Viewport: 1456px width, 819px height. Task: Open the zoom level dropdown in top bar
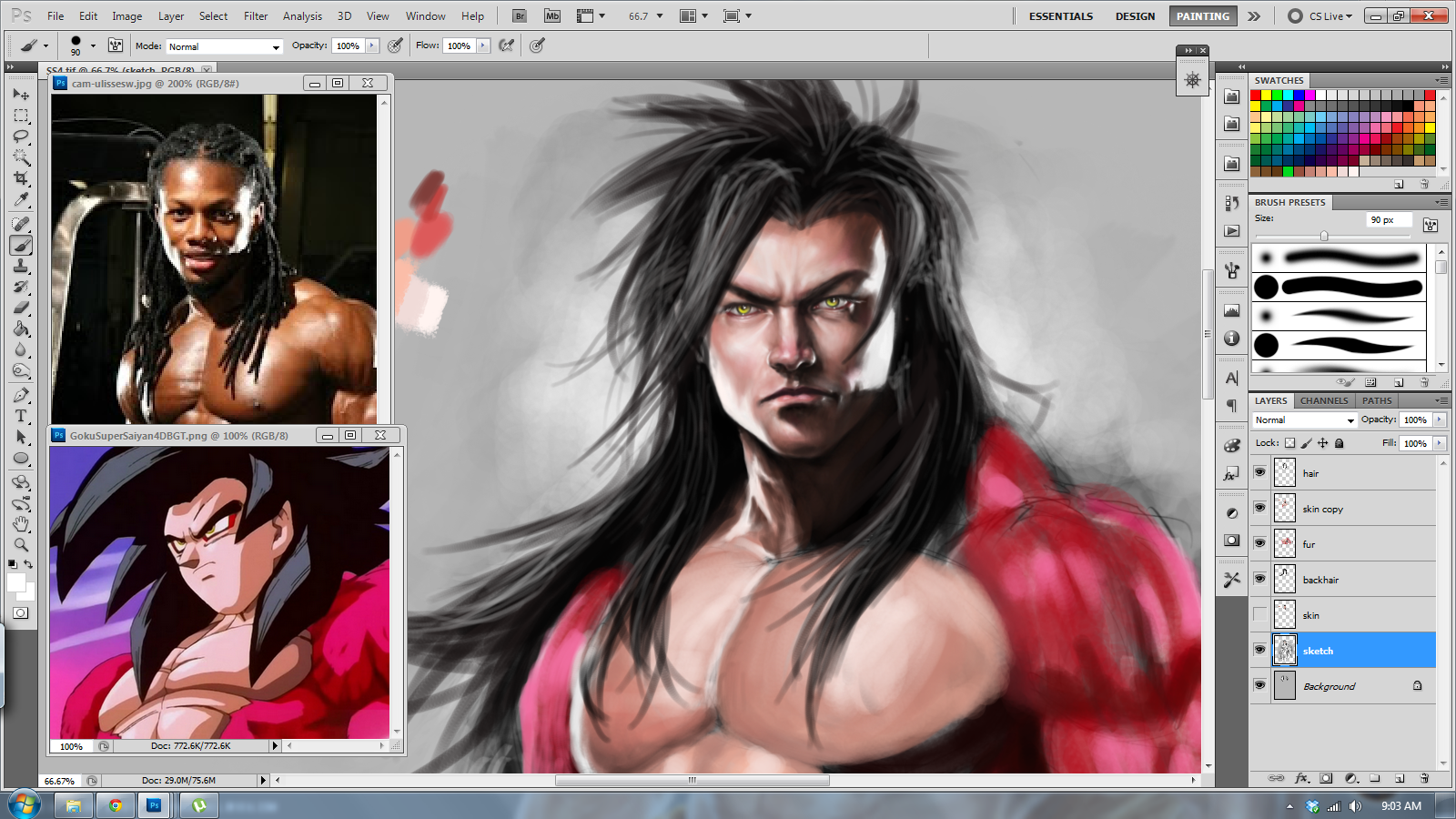tap(660, 15)
